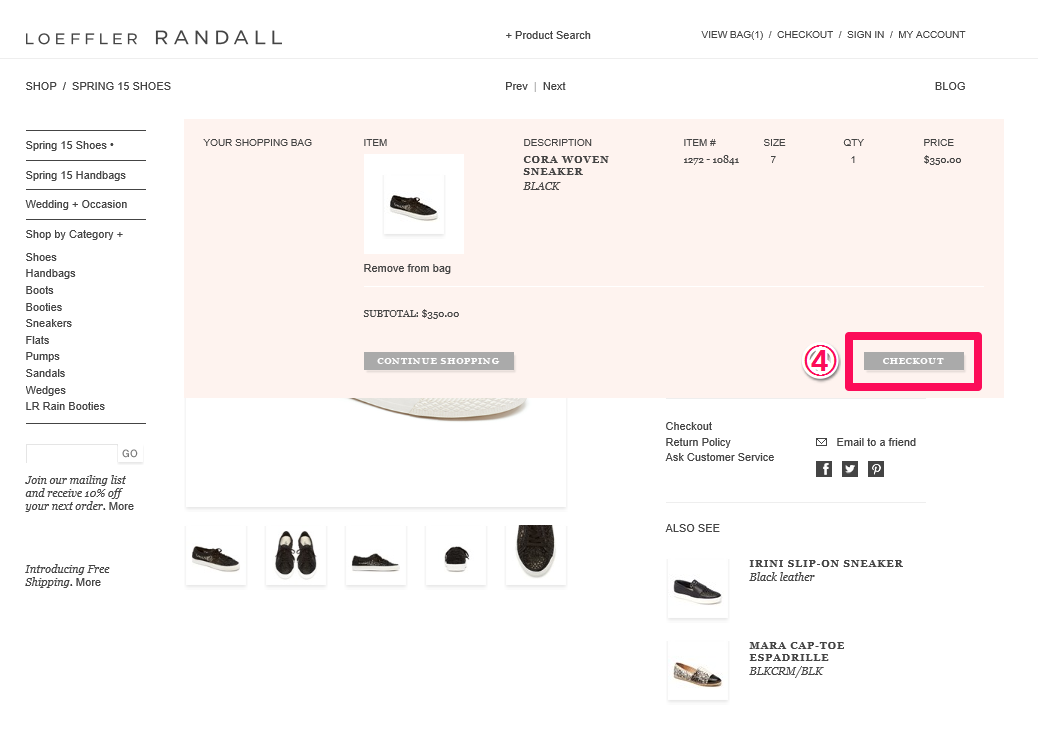The height and width of the screenshot is (744, 1038).
Task: Open View Bag(1) in header
Action: coord(732,35)
